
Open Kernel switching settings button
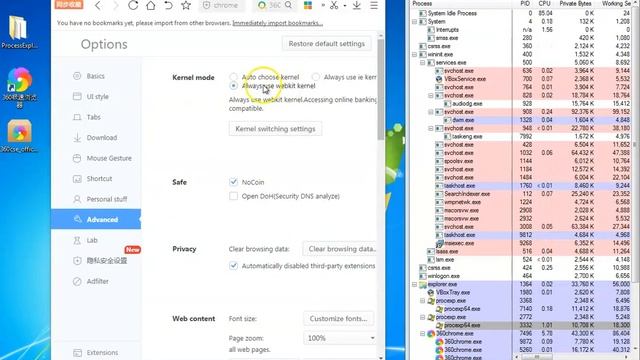(x=275, y=129)
